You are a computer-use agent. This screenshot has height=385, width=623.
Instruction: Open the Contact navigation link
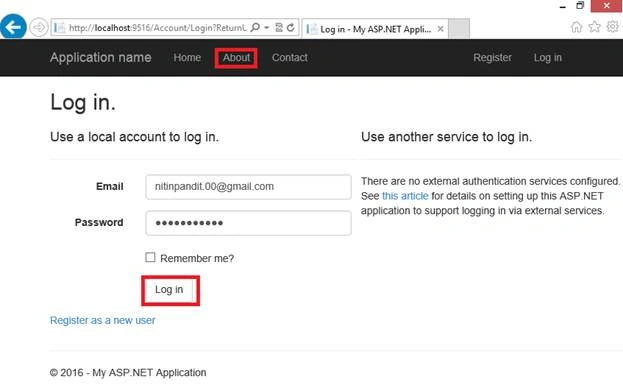[x=290, y=58]
